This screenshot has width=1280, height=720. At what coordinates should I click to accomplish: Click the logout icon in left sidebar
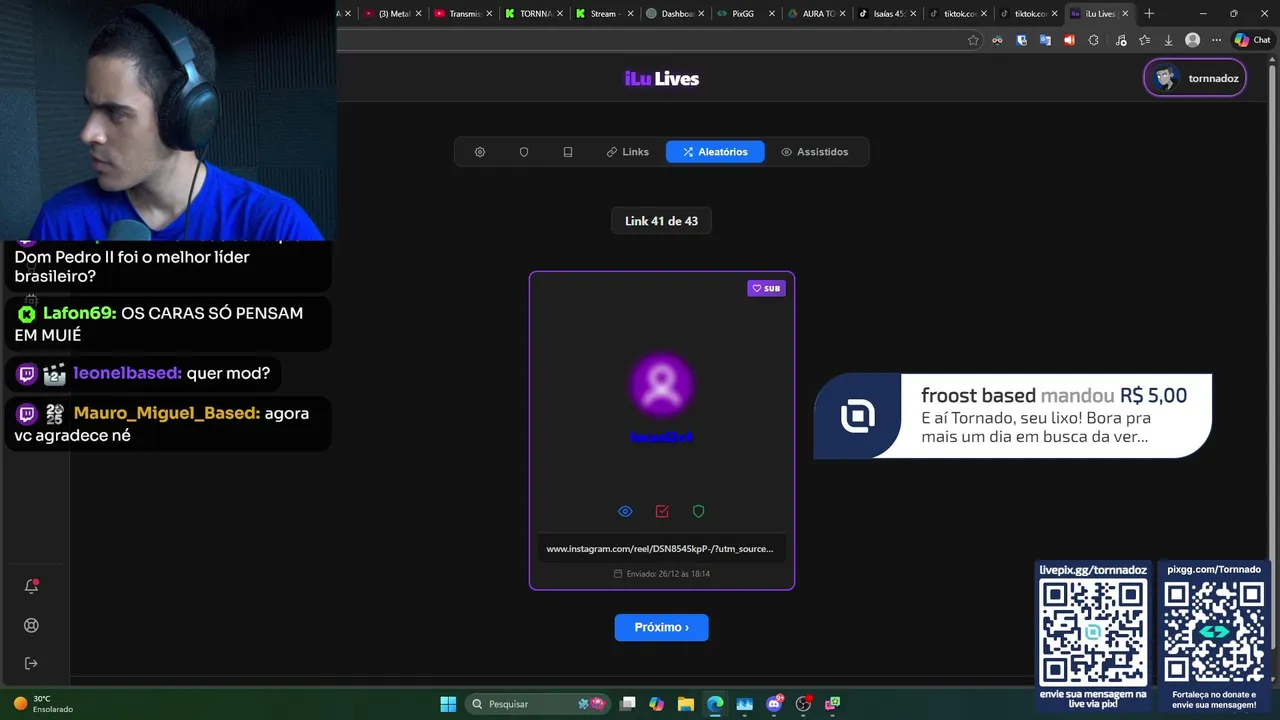click(x=31, y=663)
